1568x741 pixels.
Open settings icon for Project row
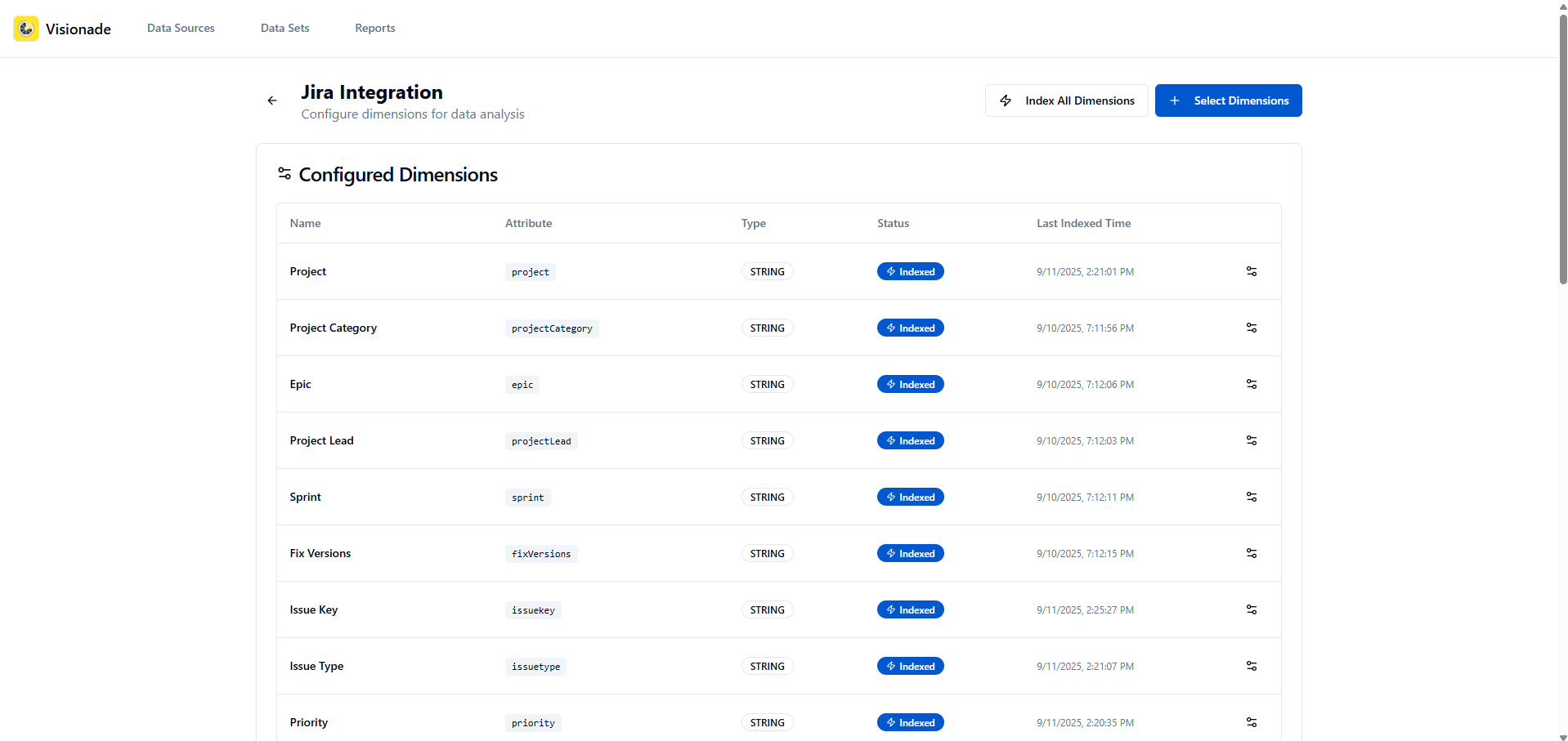coord(1252,271)
